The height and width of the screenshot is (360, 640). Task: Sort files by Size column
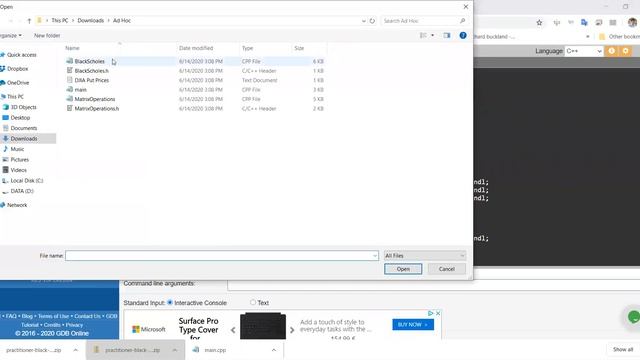pos(299,48)
